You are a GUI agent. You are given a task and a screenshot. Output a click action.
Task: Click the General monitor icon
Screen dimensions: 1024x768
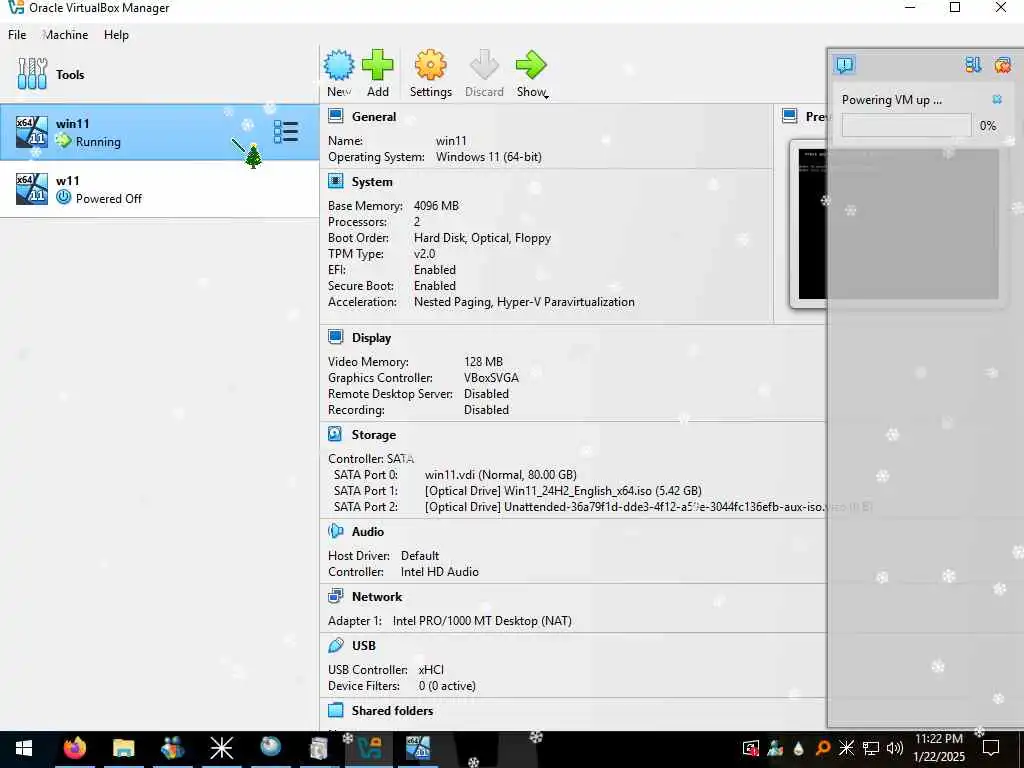click(336, 116)
